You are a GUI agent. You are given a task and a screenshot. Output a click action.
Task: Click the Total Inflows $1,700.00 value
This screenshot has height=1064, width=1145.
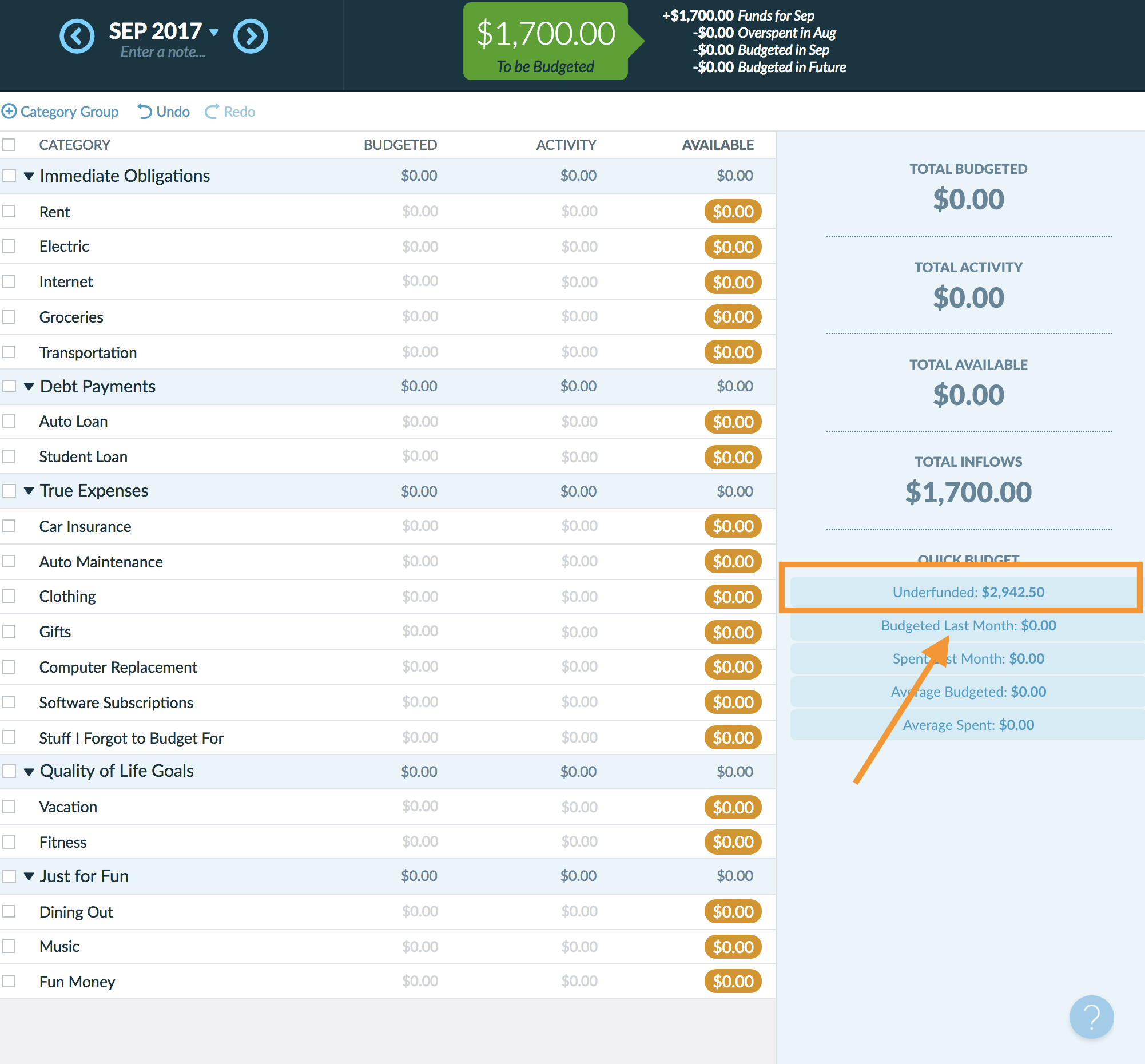[x=968, y=493]
